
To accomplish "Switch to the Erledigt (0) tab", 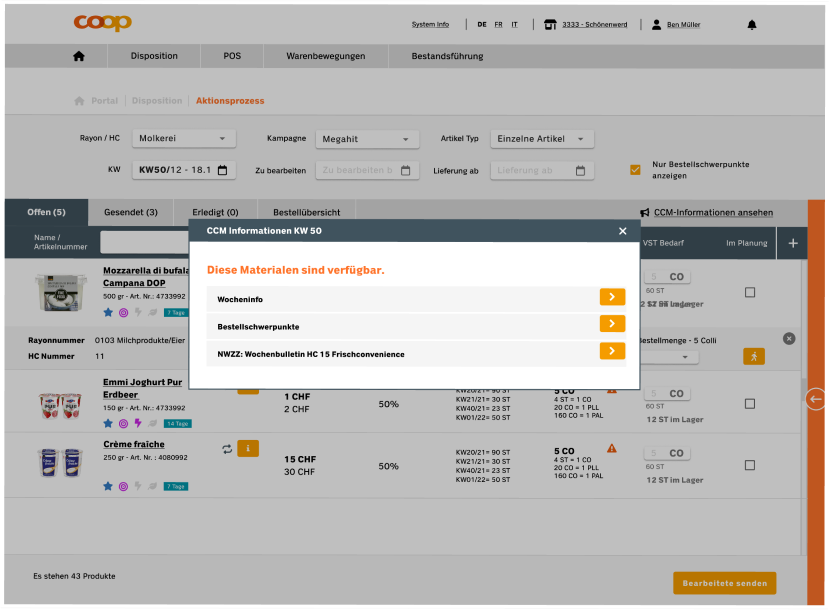I will pos(215,212).
